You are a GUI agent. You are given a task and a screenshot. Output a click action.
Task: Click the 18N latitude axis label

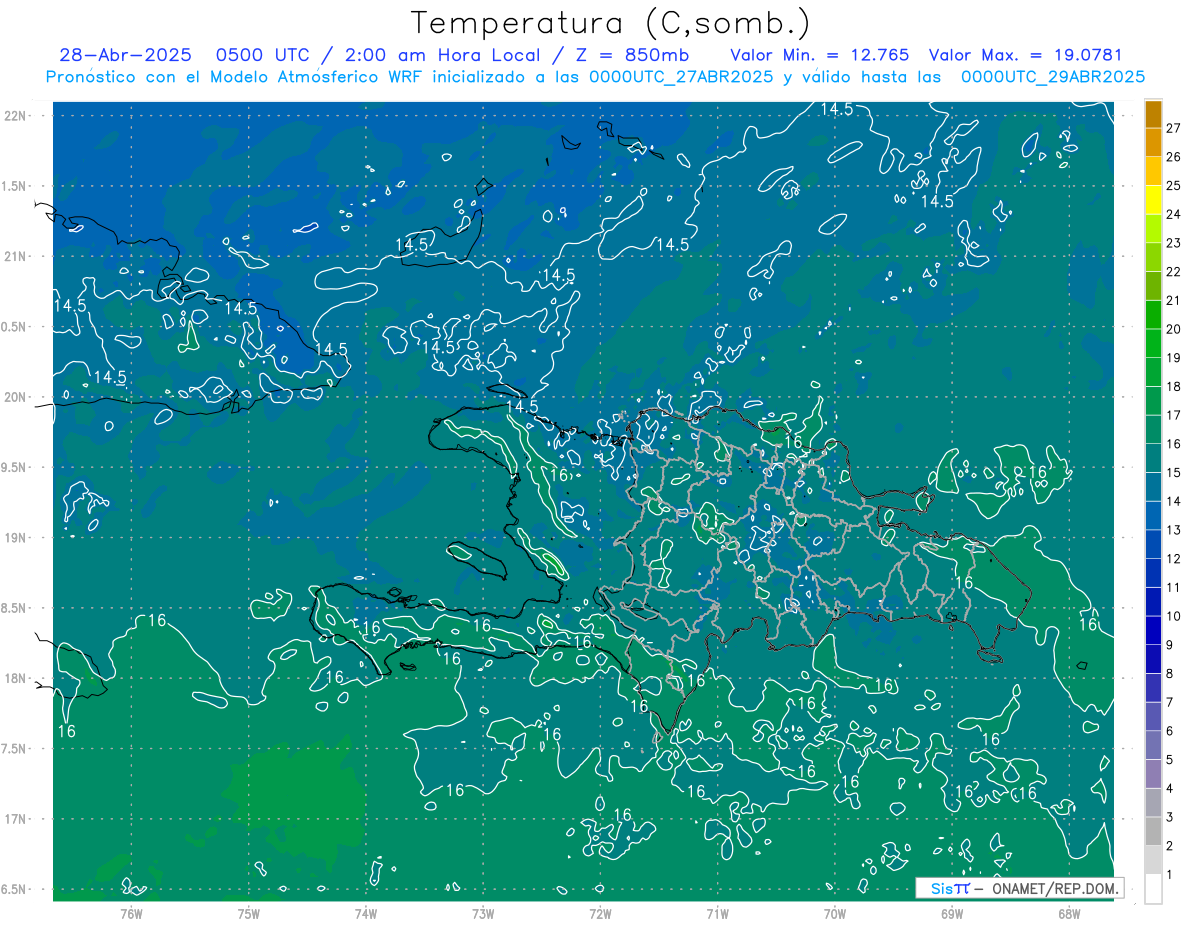coord(16,679)
